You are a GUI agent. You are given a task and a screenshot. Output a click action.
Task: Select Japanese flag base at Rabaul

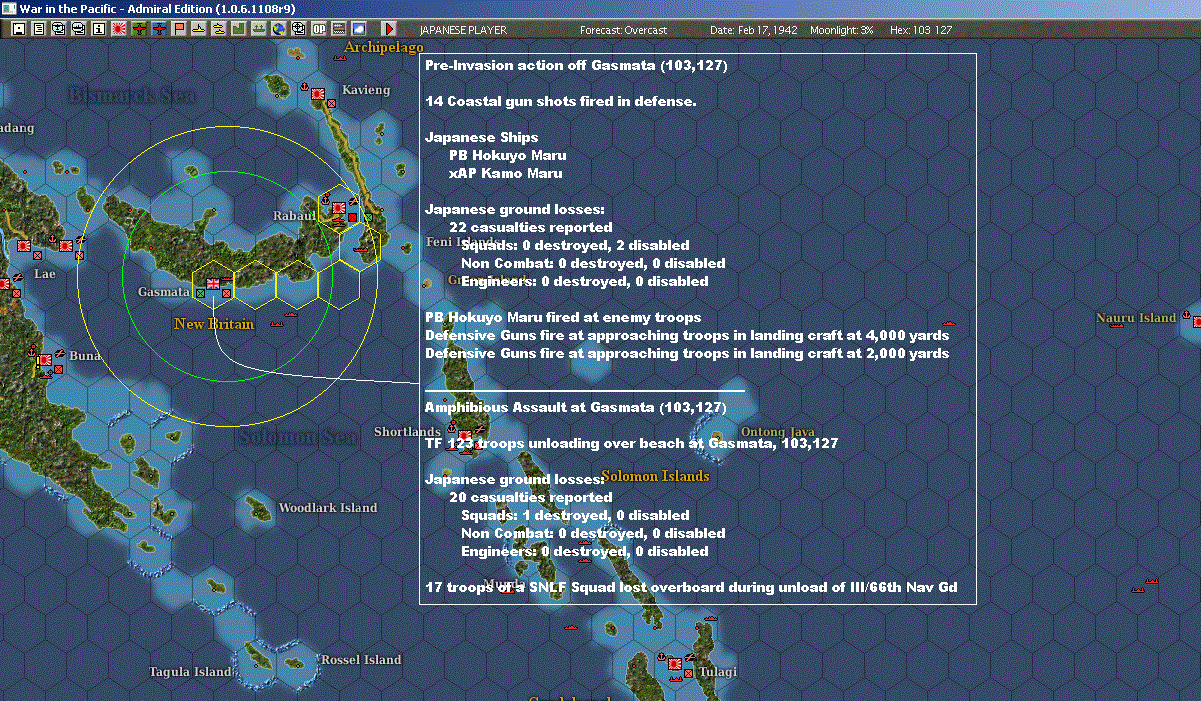coord(339,208)
